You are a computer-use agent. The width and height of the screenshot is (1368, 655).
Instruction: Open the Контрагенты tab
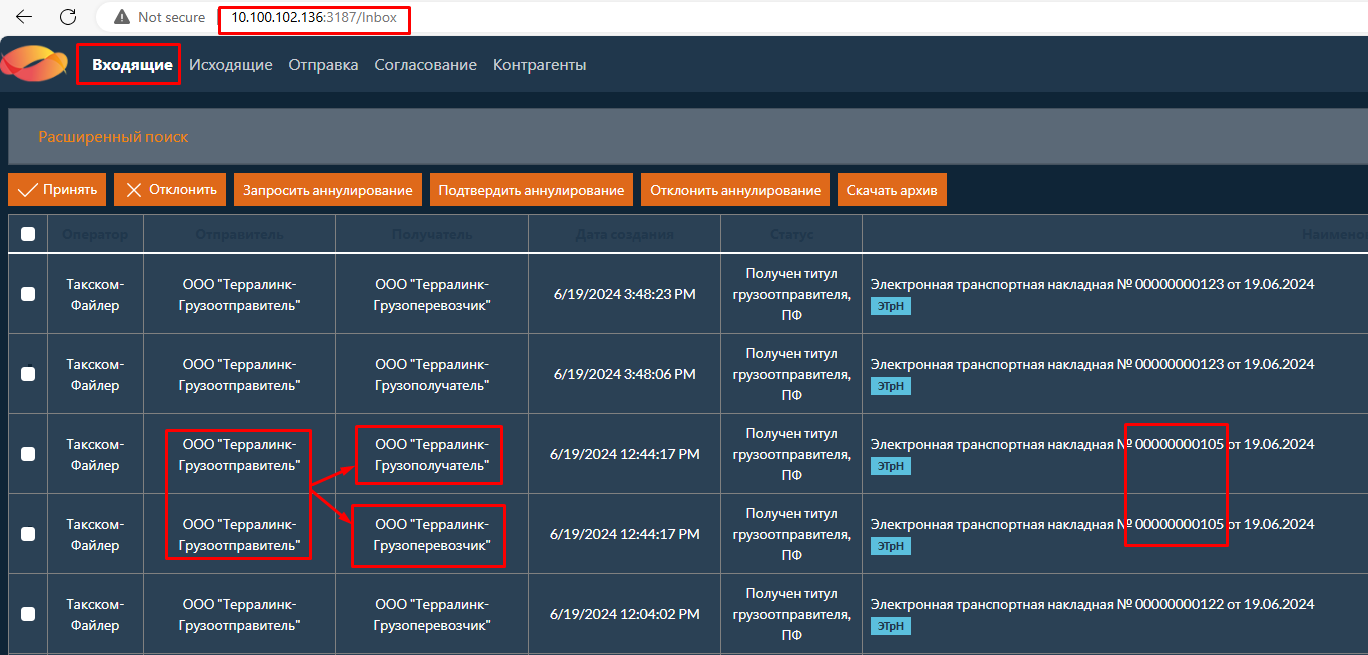(539, 65)
